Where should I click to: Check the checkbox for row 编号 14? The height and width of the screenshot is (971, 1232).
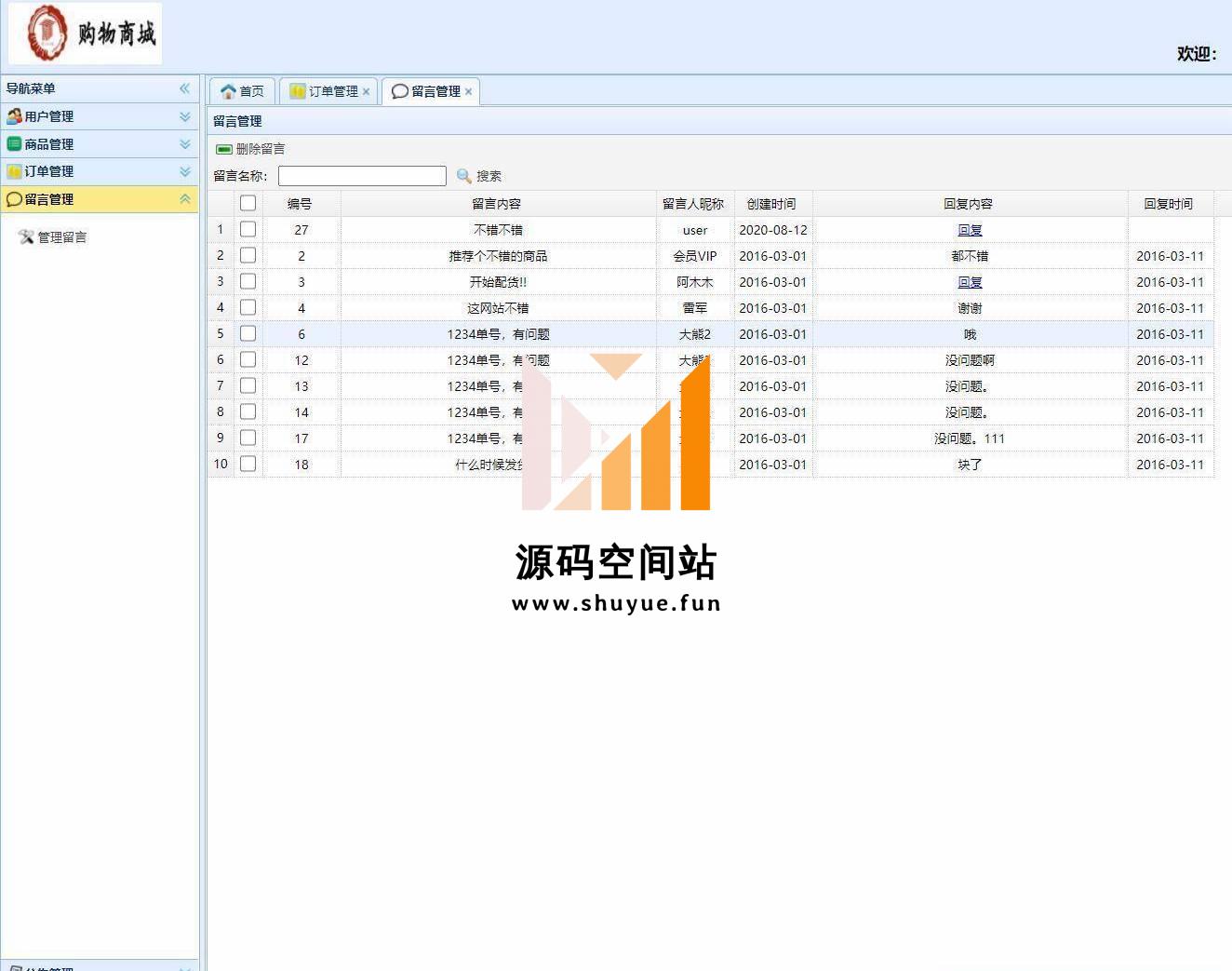(248, 411)
